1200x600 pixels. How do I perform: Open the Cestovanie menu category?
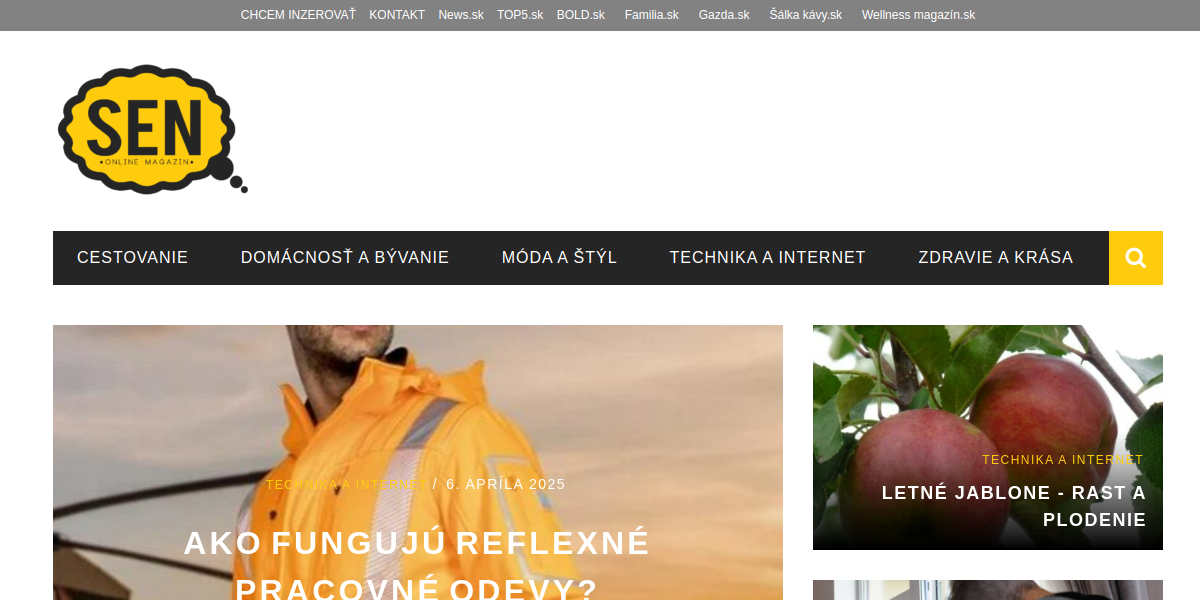tap(132, 258)
